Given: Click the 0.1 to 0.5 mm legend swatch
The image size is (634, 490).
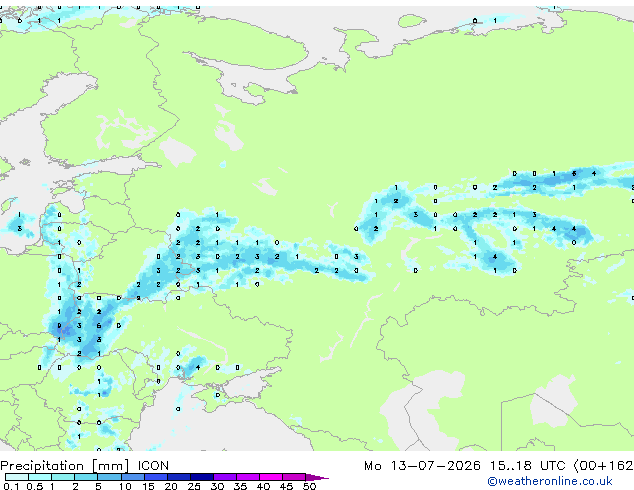Looking at the screenshot, I should [x=17, y=477].
